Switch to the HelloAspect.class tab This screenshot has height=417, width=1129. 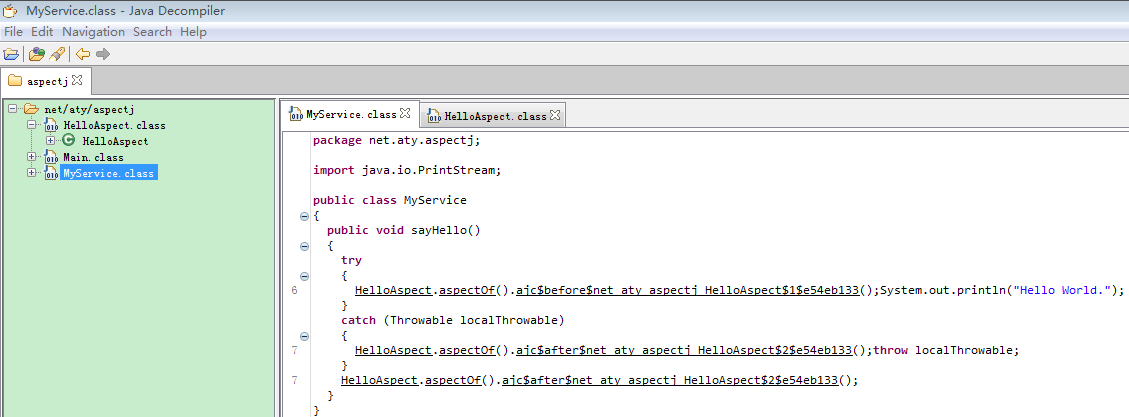(493, 115)
